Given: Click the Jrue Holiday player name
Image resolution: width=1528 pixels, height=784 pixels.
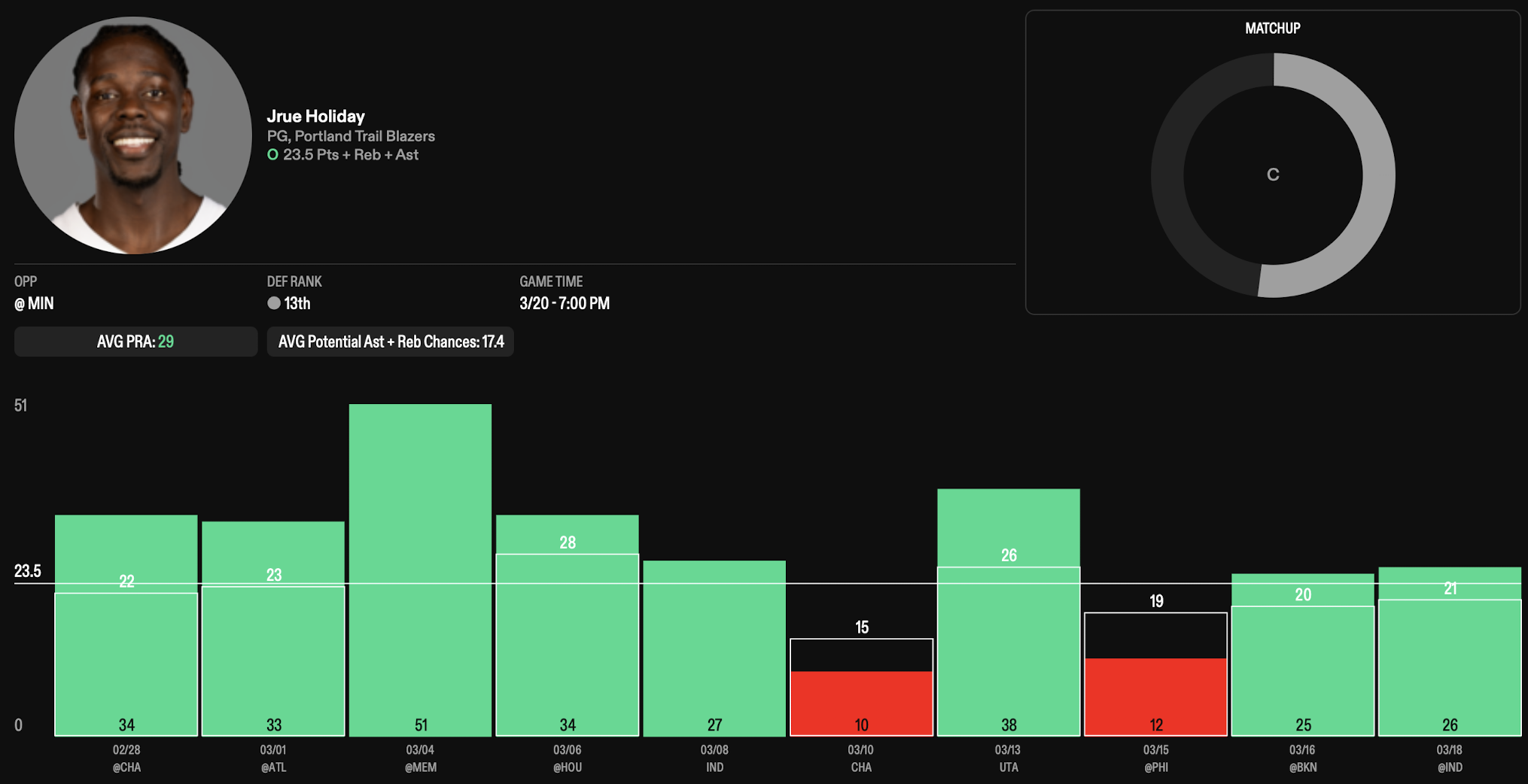Looking at the screenshot, I should pos(315,116).
